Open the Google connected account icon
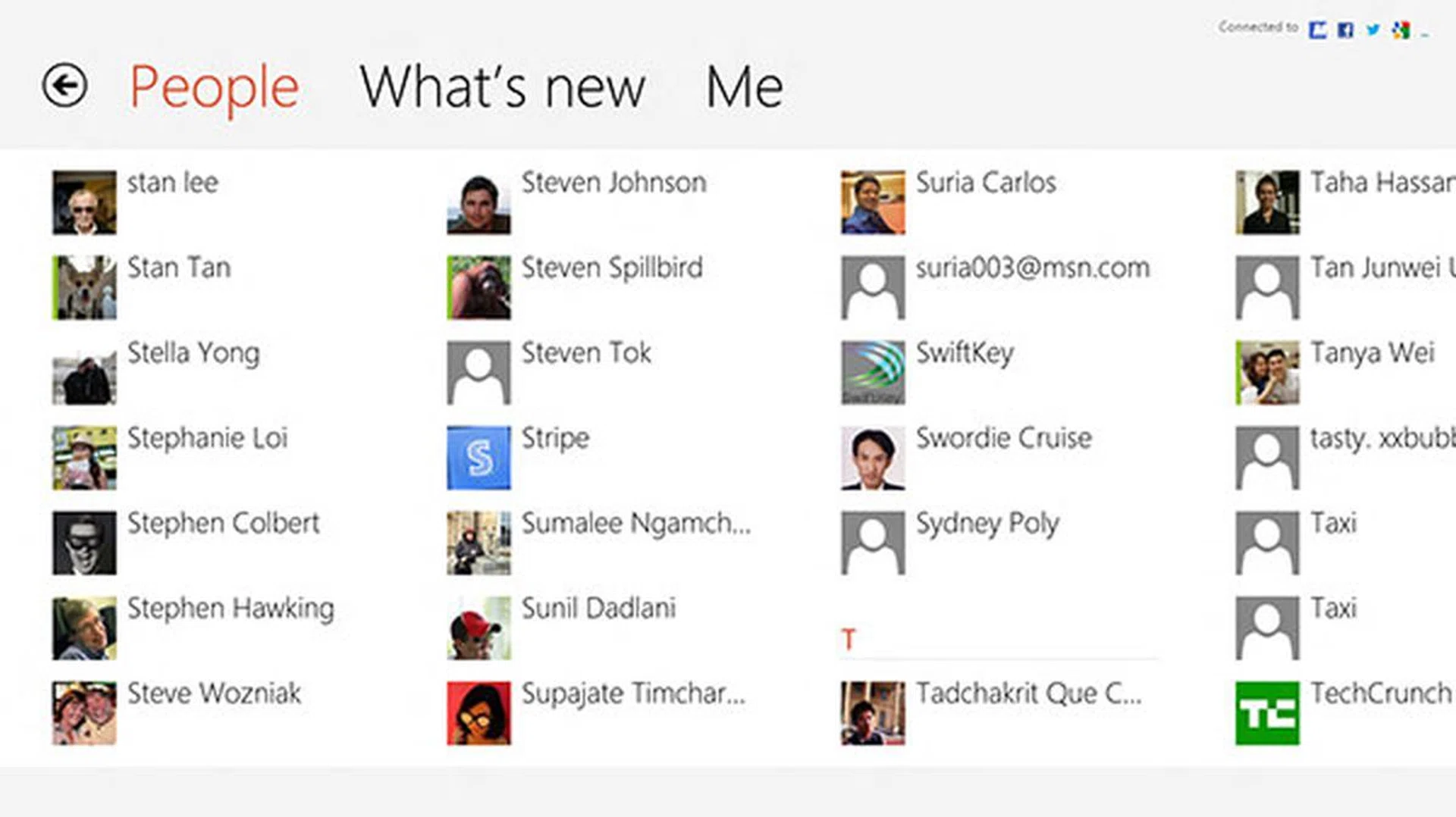This screenshot has width=1456, height=817. coord(1401,30)
